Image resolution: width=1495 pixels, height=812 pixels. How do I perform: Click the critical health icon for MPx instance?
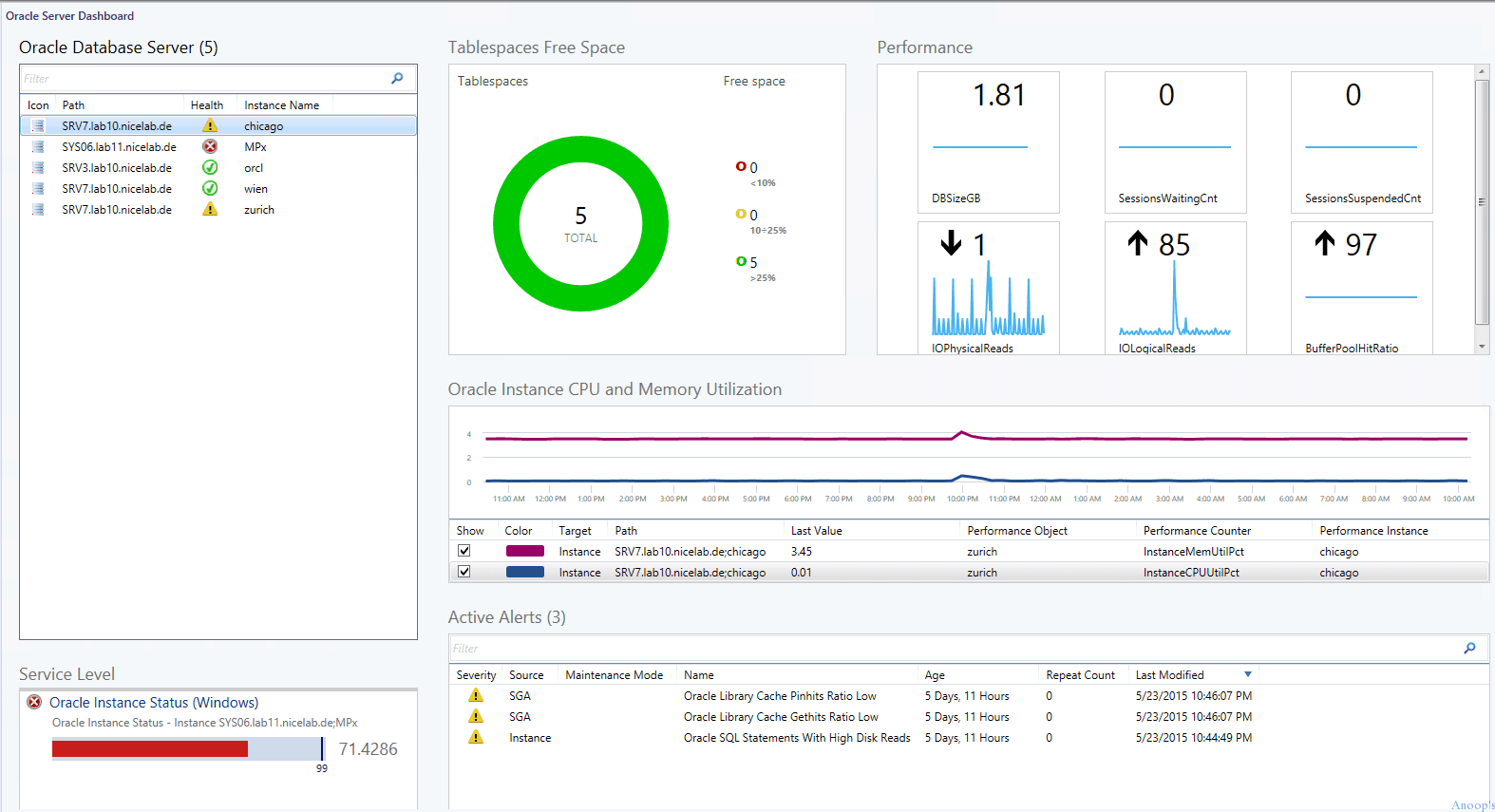[x=210, y=146]
